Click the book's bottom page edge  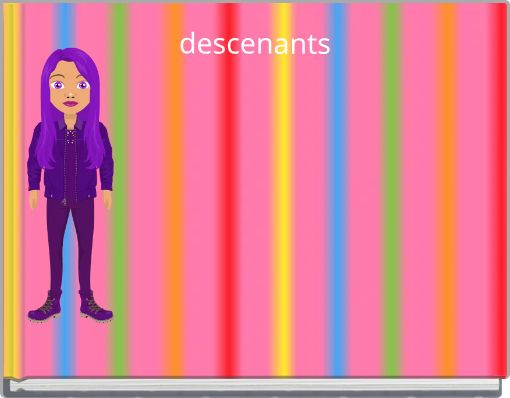pyautogui.click(x=255, y=385)
